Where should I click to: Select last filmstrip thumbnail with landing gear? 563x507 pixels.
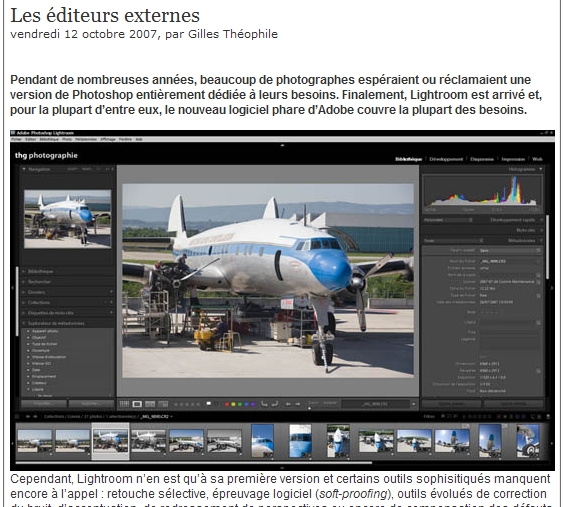(x=528, y=441)
